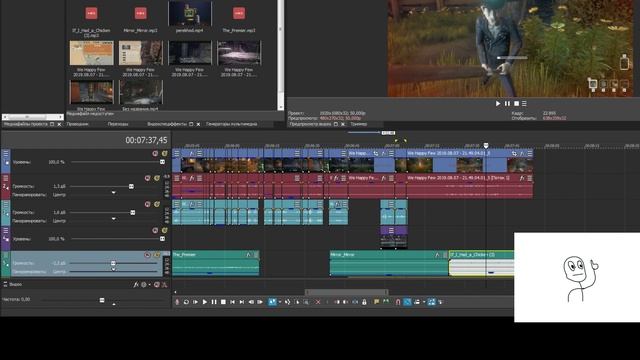
Task: Mute purple video track 4
Action: tap(155, 231)
